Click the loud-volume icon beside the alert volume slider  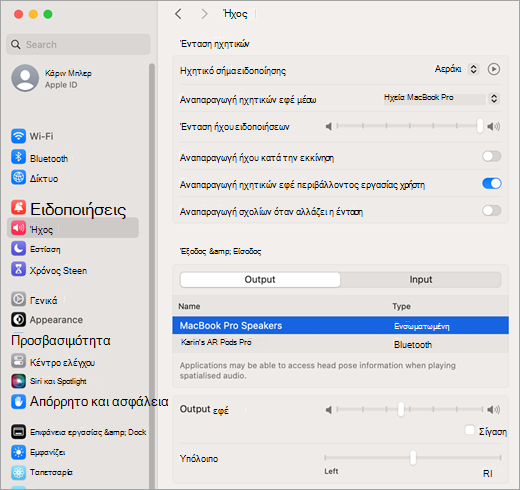(494, 126)
